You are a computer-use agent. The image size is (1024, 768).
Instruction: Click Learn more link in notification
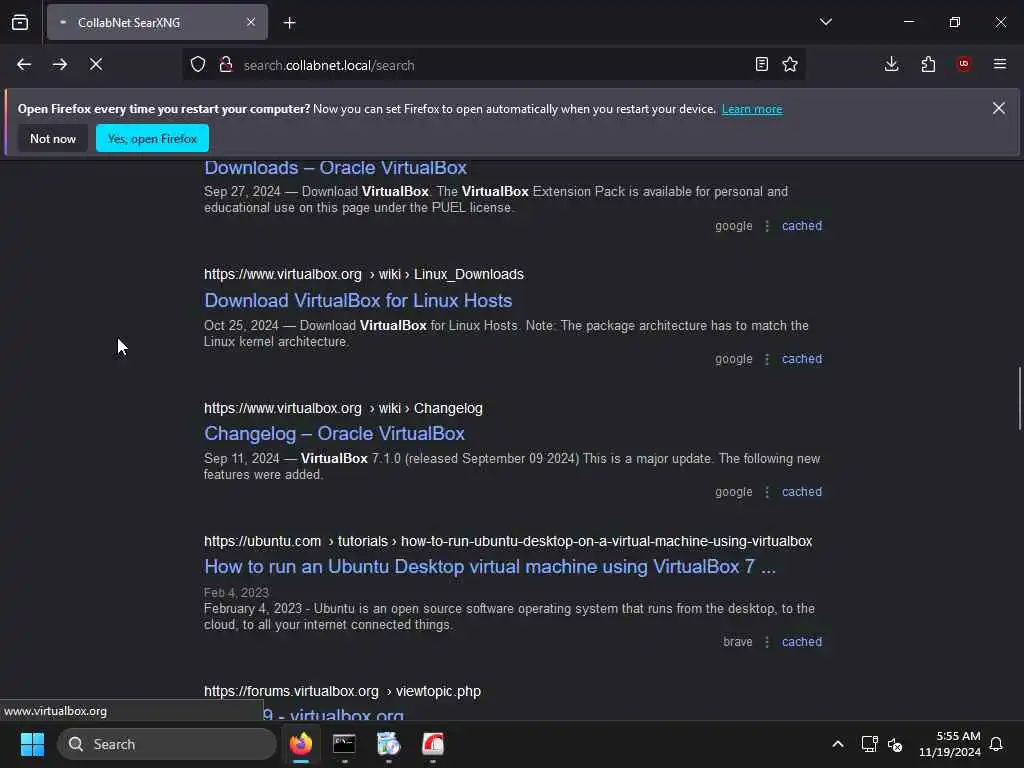click(752, 109)
